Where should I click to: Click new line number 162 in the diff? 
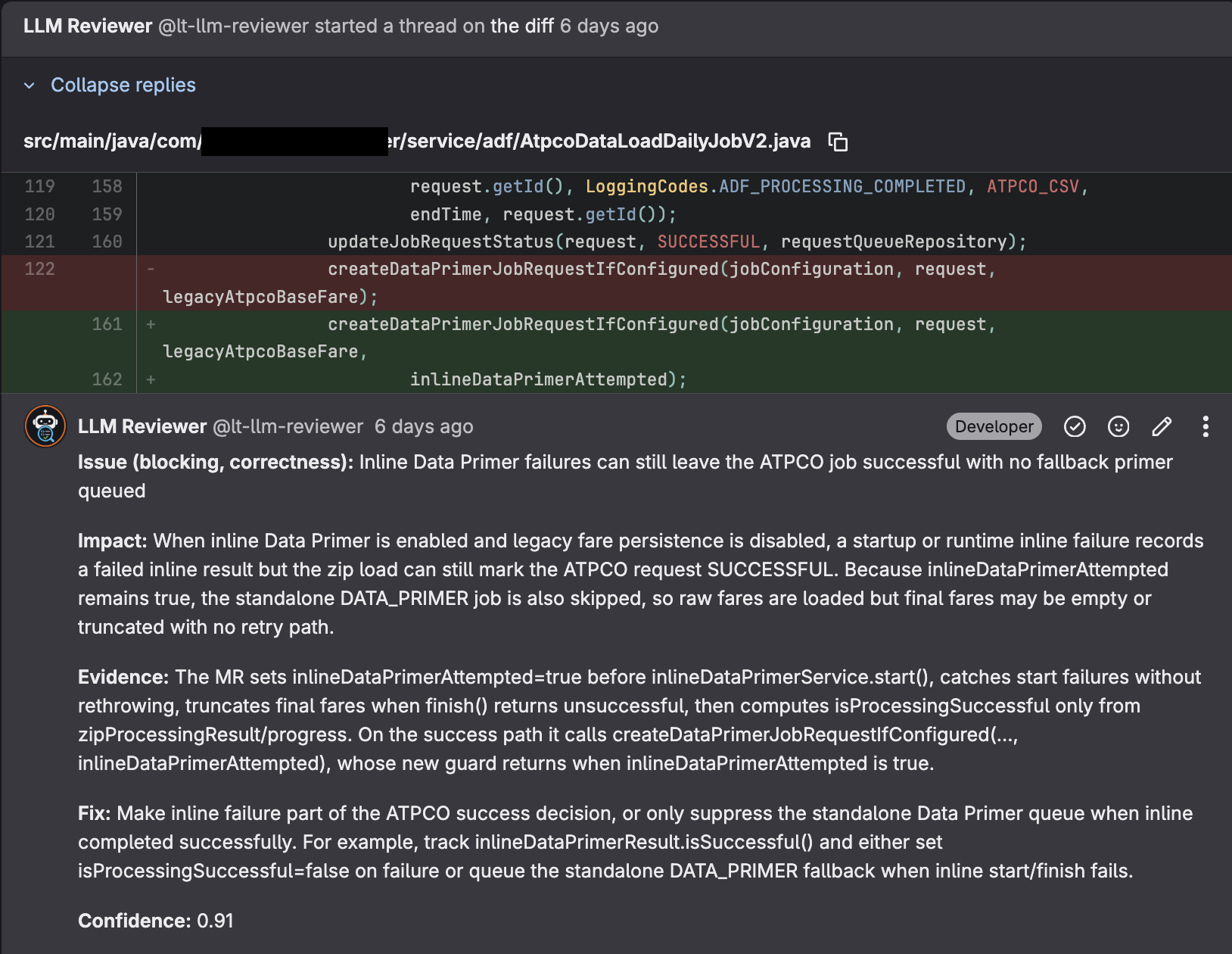point(107,379)
